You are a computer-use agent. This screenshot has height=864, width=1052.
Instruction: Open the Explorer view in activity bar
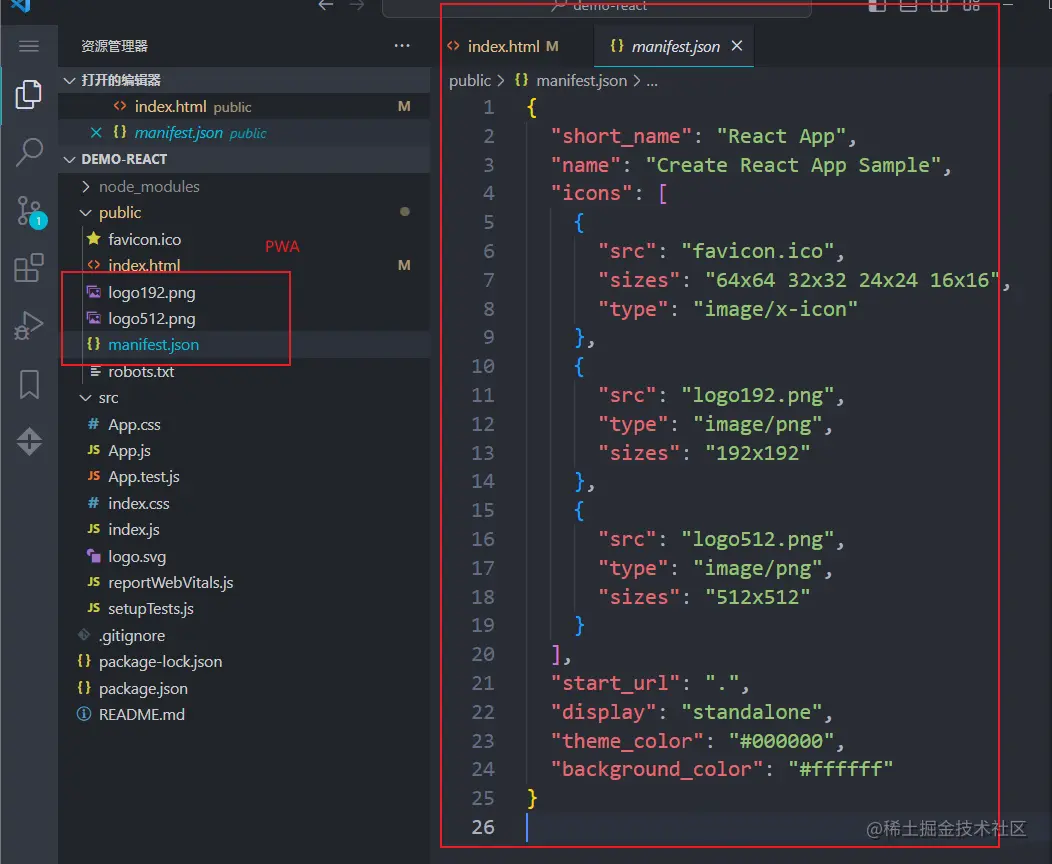click(28, 95)
